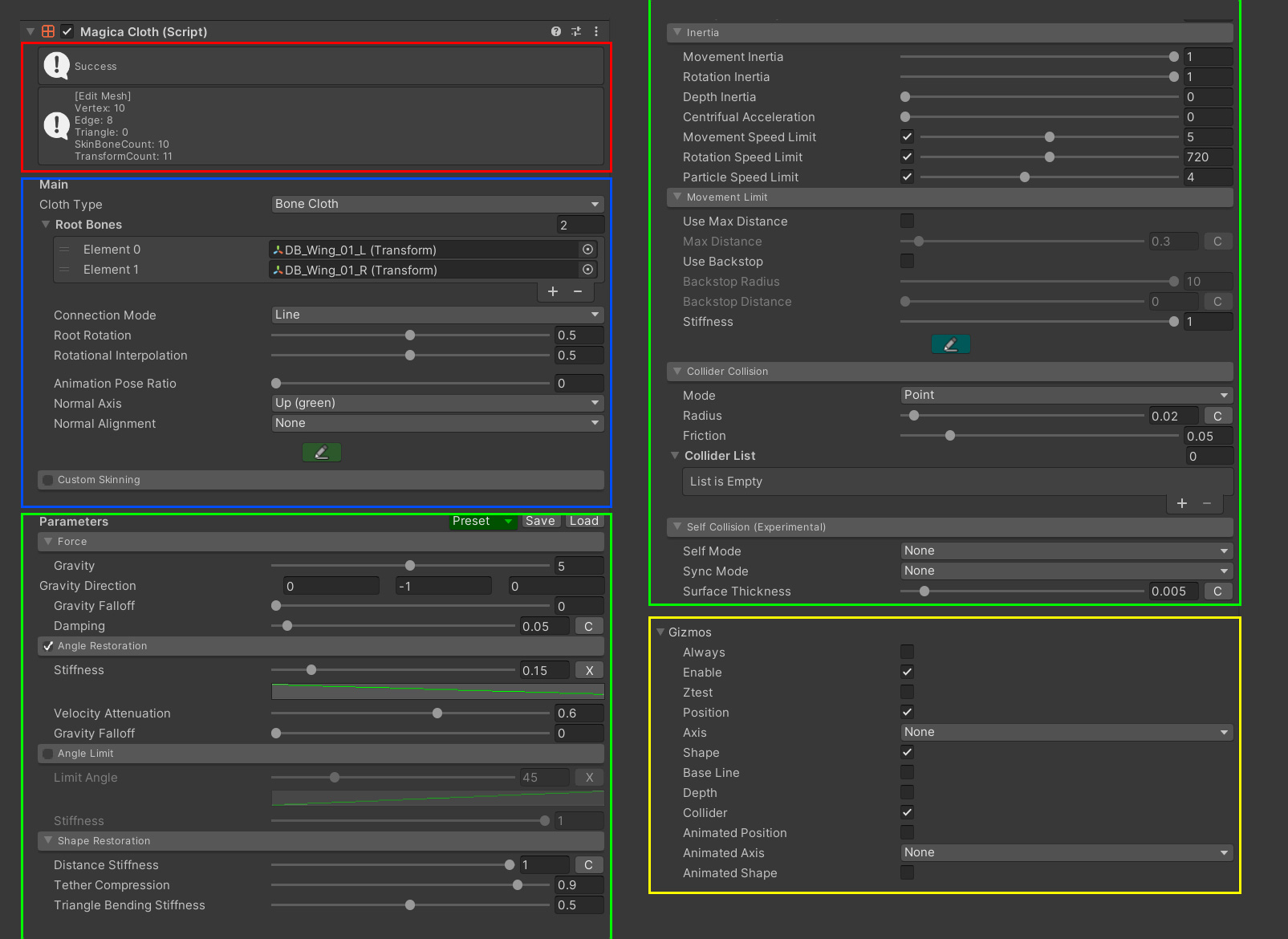Disable the Movement Speed Limit checkbox
Viewport: 1288px width, 939px height.
pyautogui.click(x=907, y=136)
